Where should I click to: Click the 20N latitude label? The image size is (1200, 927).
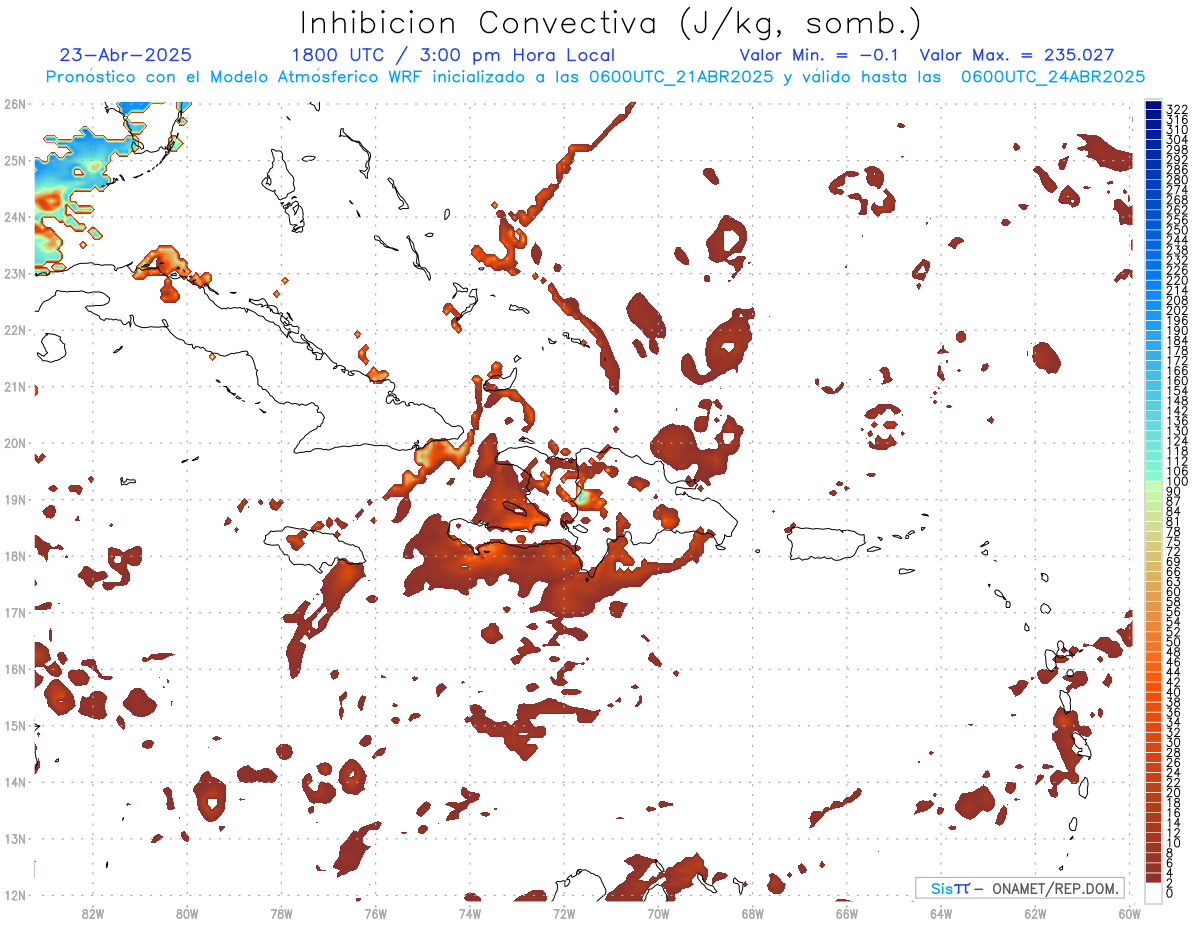pos(15,443)
